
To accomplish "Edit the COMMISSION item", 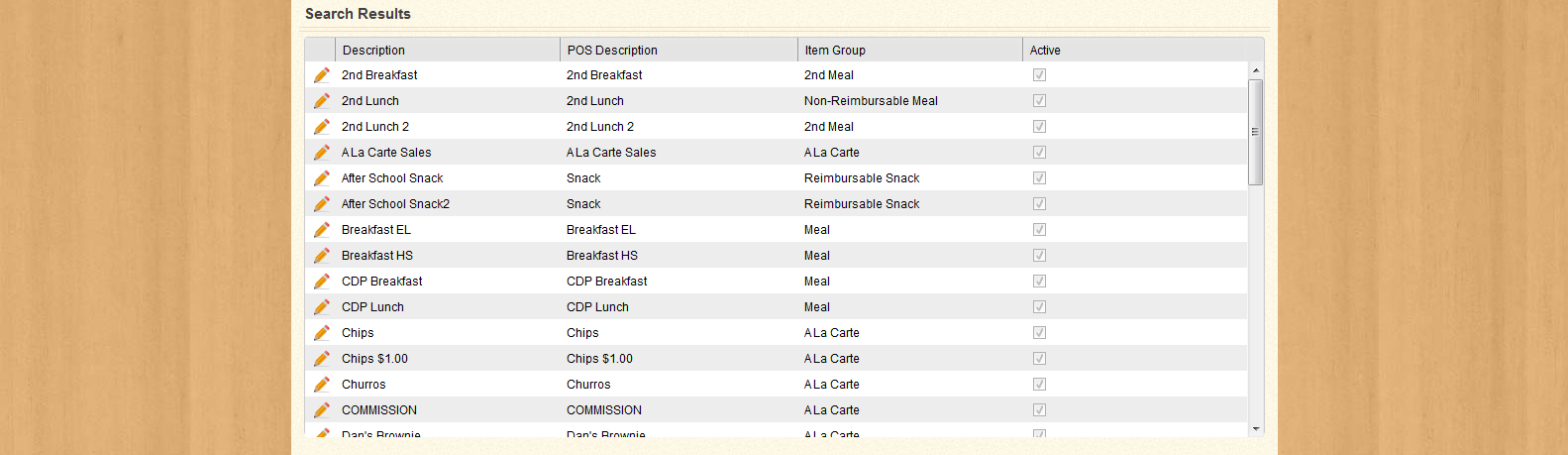I will [321, 410].
